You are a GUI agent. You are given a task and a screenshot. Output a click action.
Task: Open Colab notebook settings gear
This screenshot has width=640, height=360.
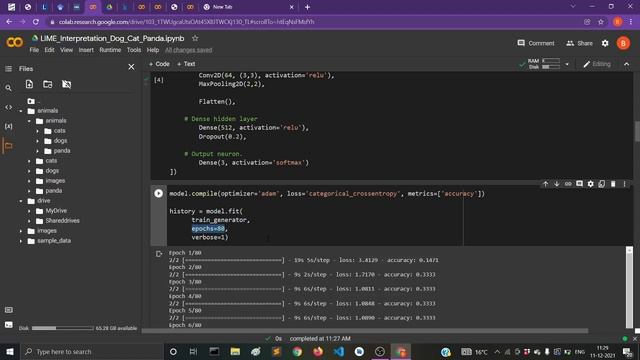(x=605, y=43)
